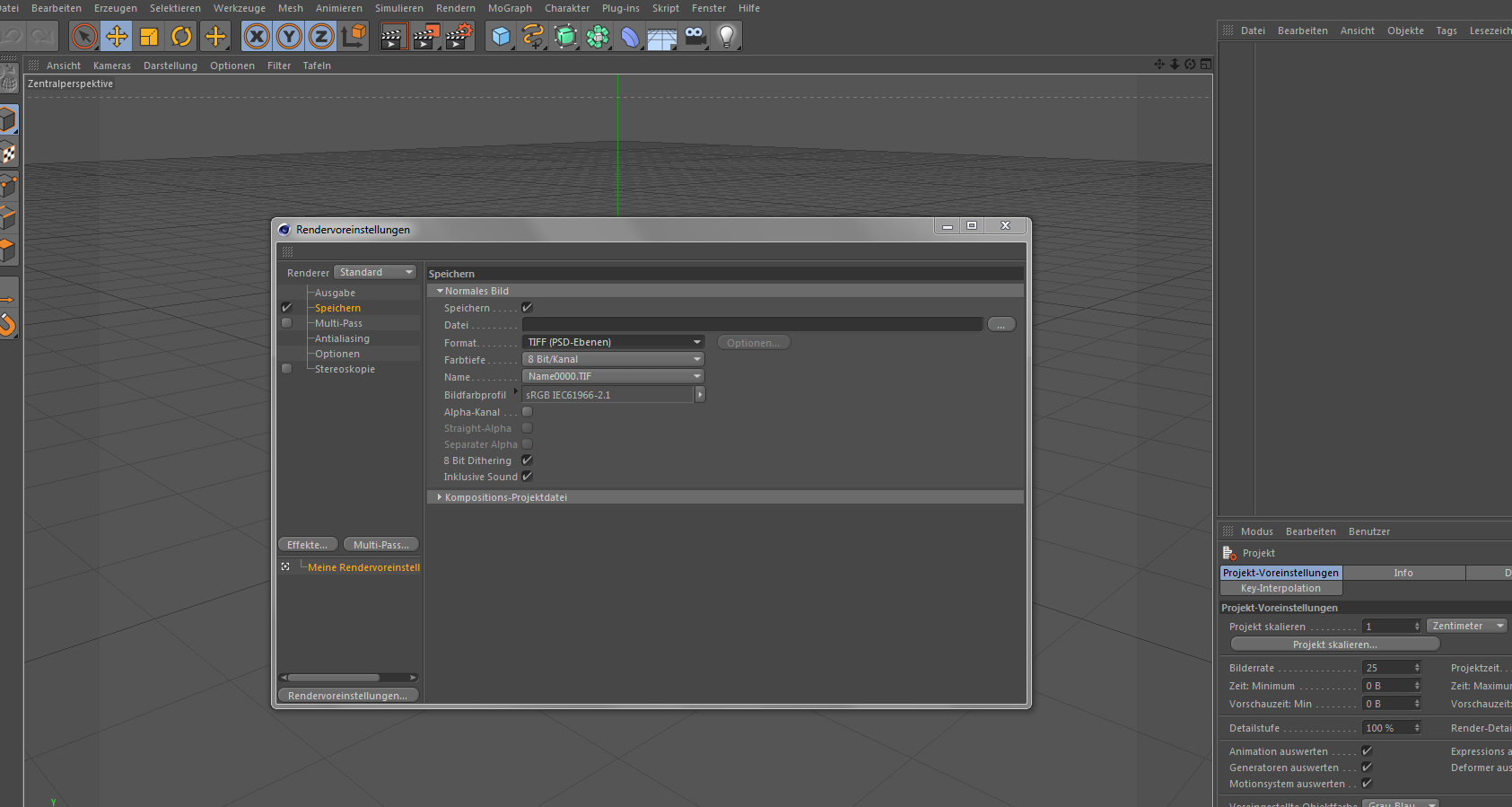Enable the Alpha-Kanal checkbox
The image size is (1512, 807).
coord(528,411)
